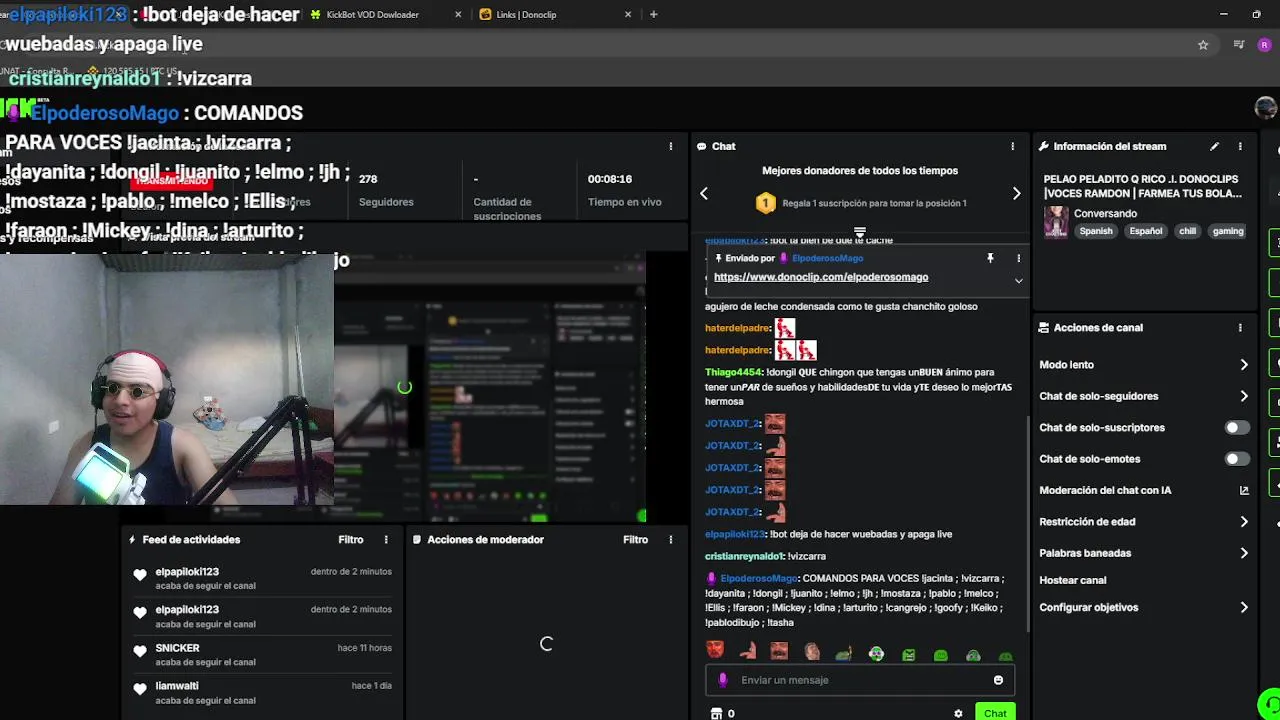Insert the first red face quick emote

point(715,652)
